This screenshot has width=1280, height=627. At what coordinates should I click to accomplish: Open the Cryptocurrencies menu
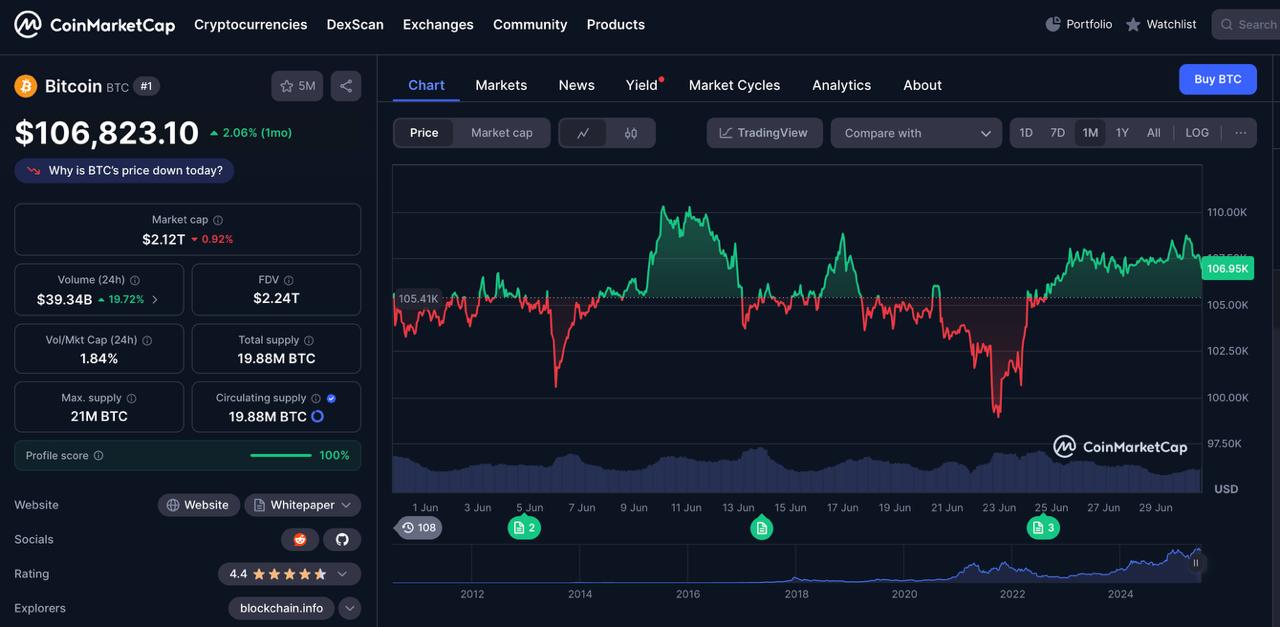251,24
